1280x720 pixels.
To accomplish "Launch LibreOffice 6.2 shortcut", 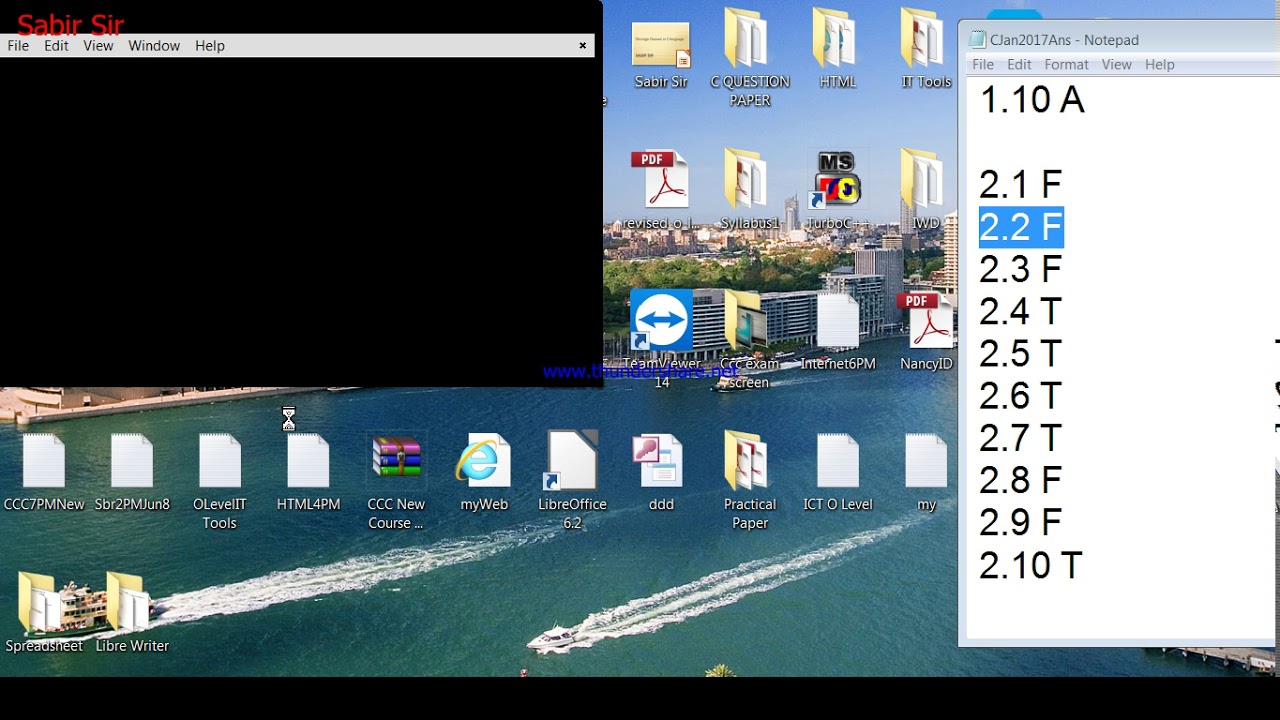I will pyautogui.click(x=572, y=480).
